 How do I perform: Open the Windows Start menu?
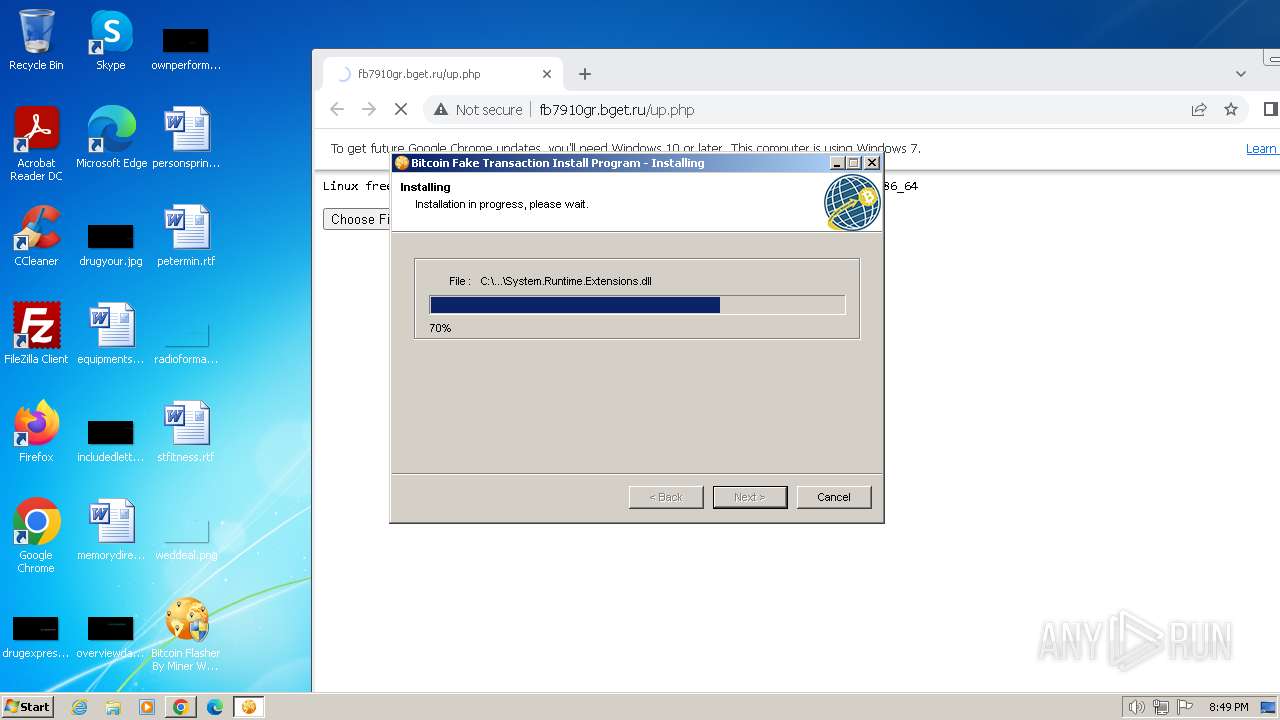27,707
